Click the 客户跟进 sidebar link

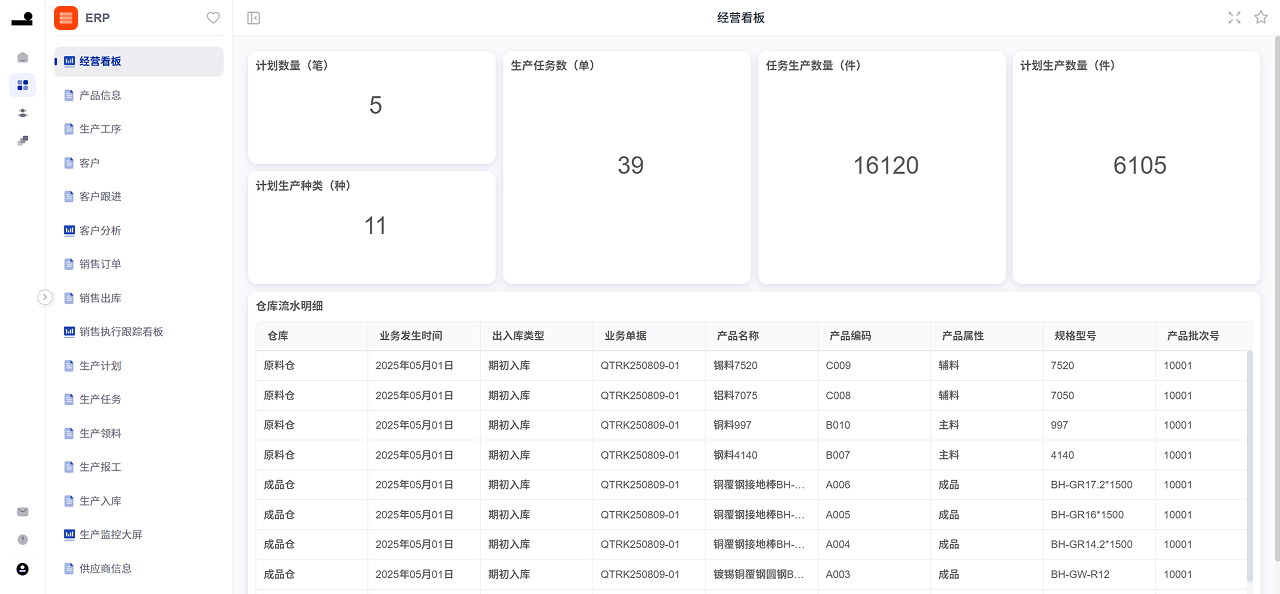pos(100,196)
